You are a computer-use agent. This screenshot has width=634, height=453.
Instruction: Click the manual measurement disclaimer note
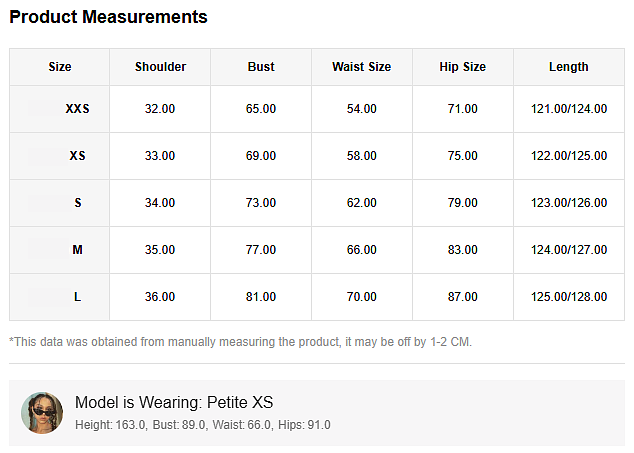[240, 342]
